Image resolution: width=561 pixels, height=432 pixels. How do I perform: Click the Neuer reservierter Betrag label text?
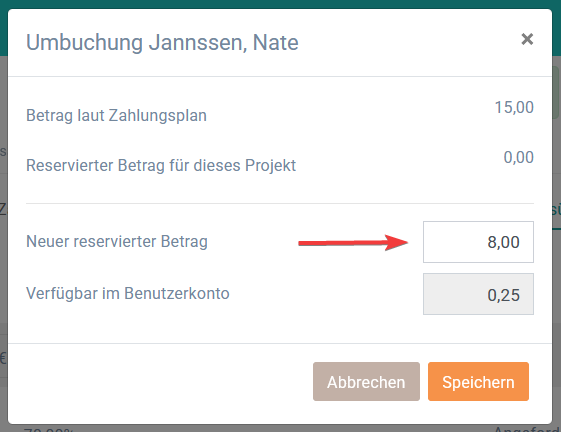[117, 241]
